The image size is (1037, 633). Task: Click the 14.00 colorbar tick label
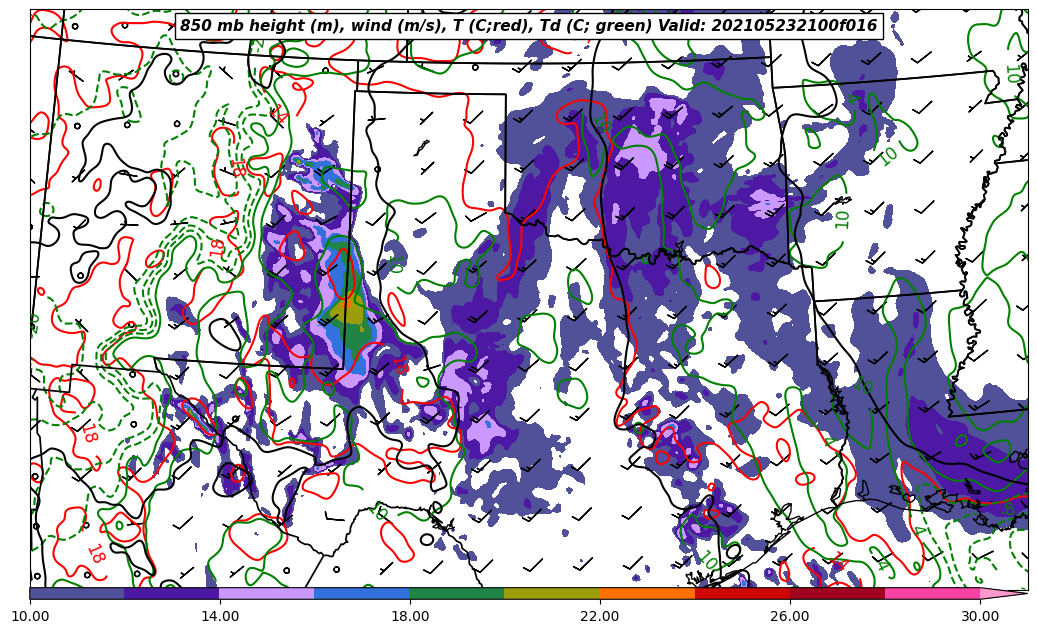tap(220, 616)
